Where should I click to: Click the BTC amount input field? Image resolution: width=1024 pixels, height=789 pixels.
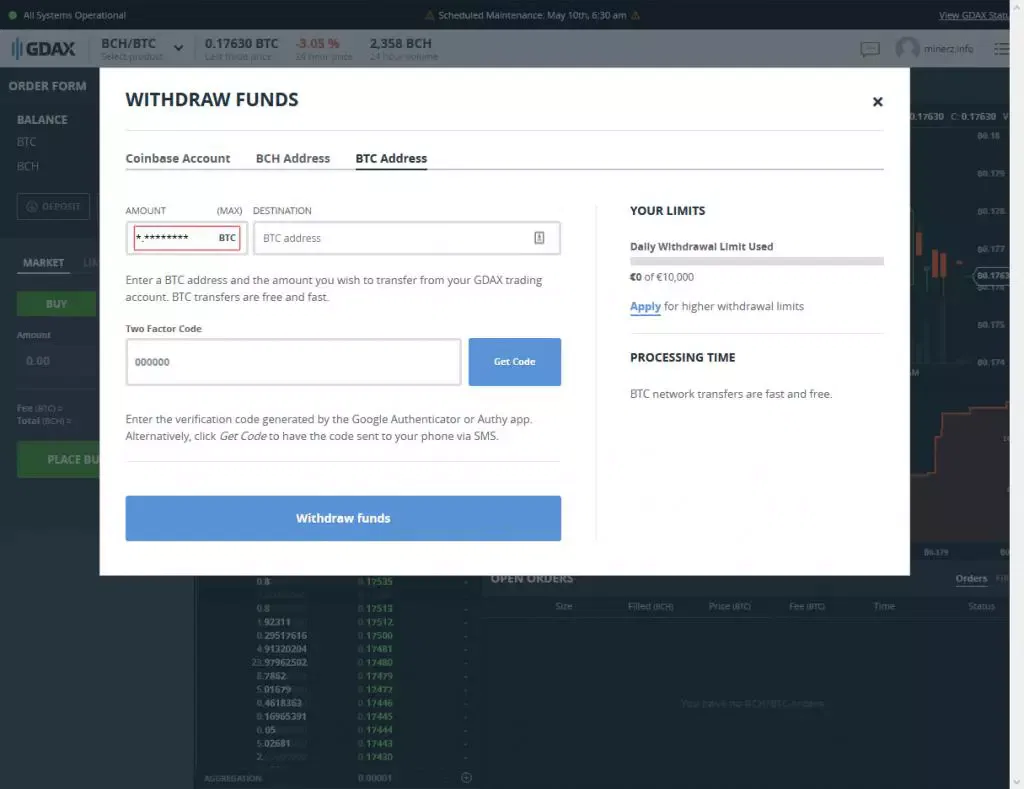(x=175, y=238)
